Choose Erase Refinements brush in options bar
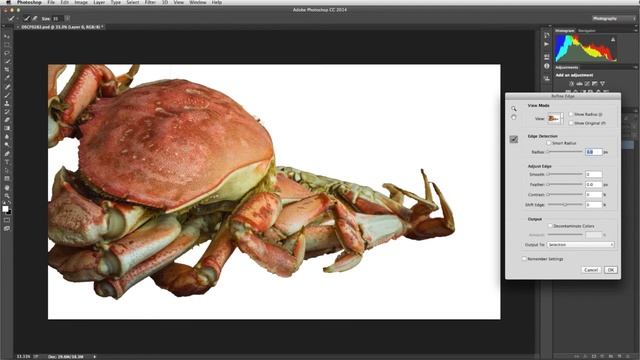Viewport: 640px width, 360px height. pyautogui.click(x=35, y=18)
